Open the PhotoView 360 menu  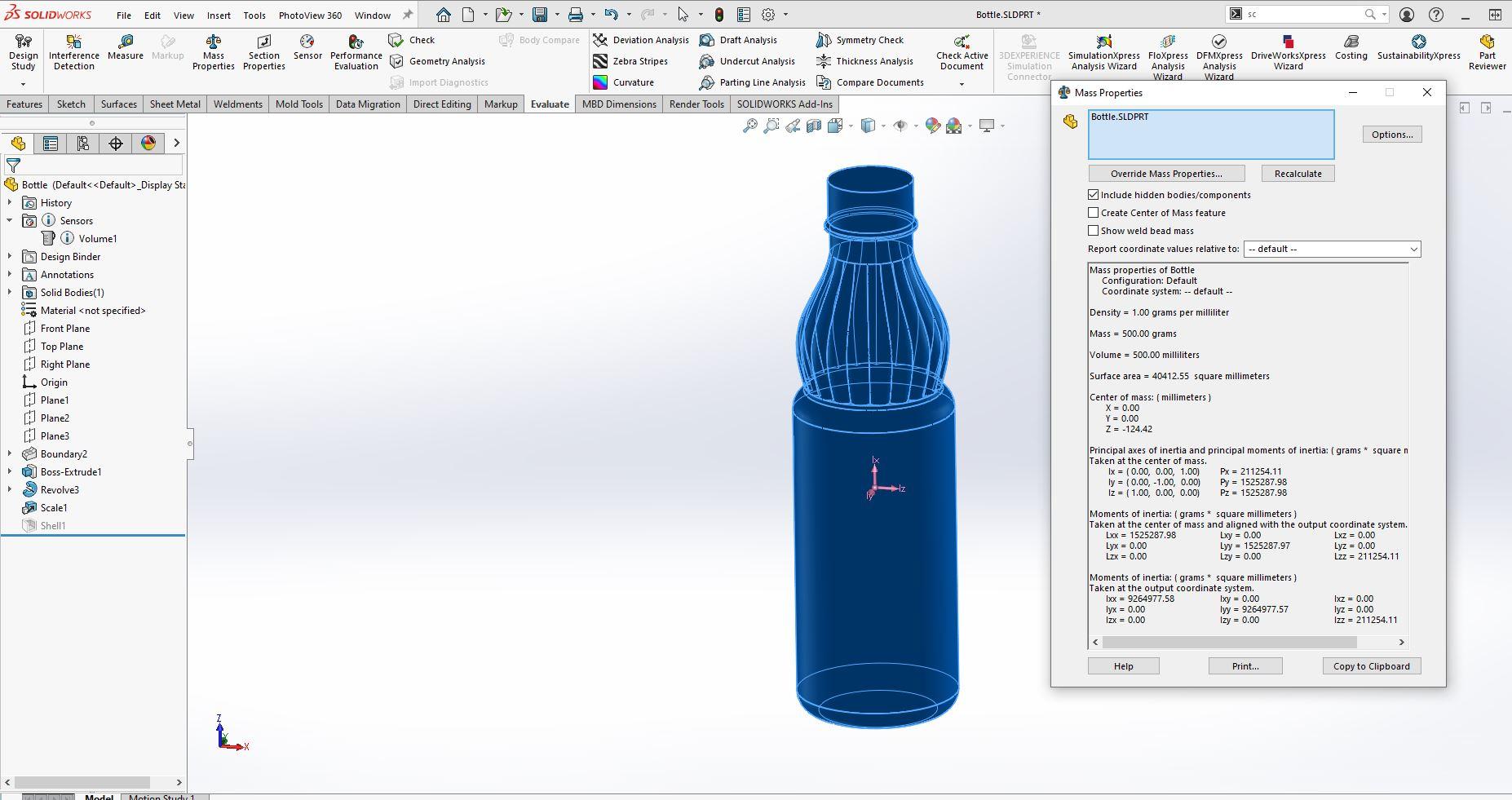click(310, 15)
